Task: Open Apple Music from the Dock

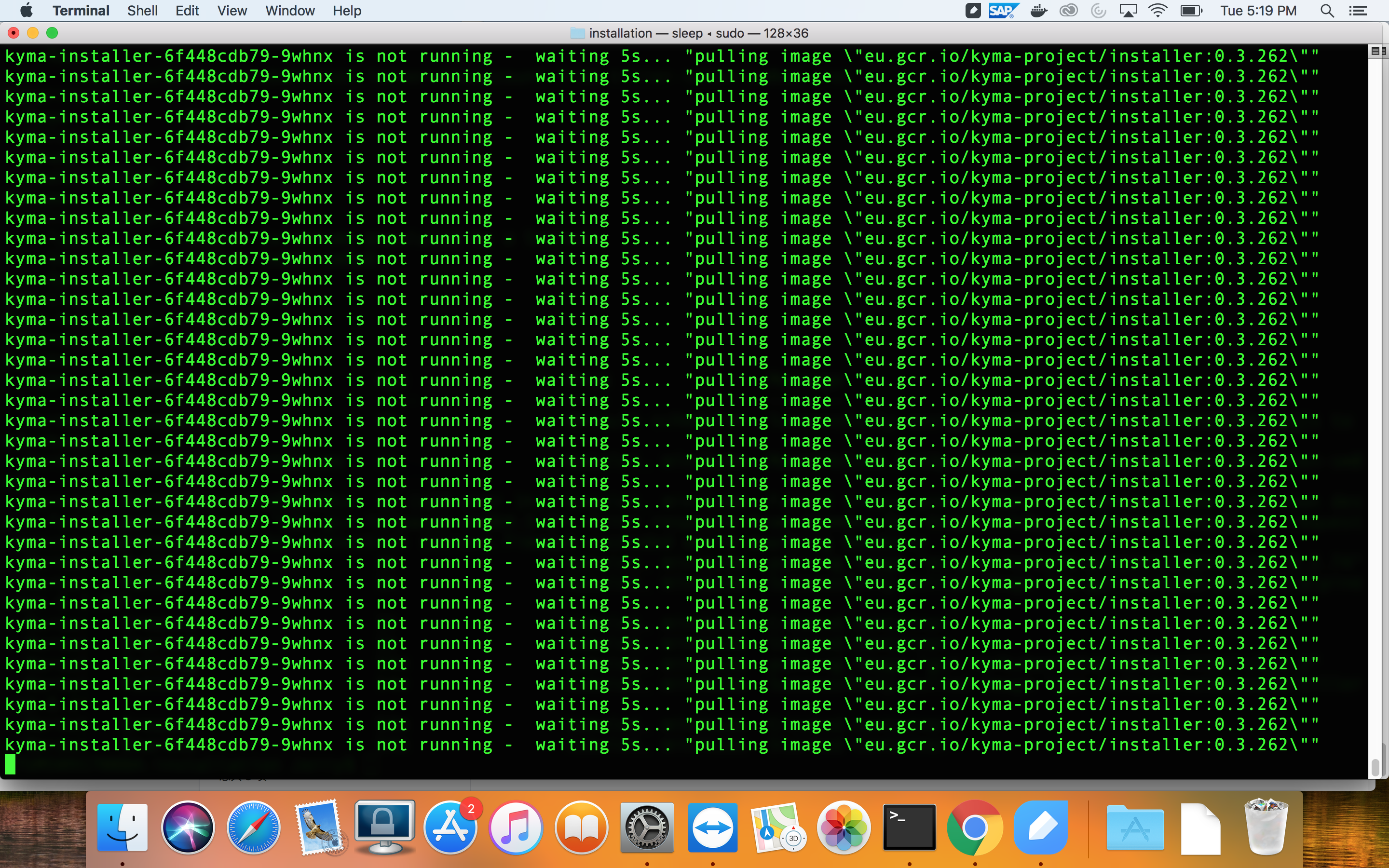Action: (516, 828)
